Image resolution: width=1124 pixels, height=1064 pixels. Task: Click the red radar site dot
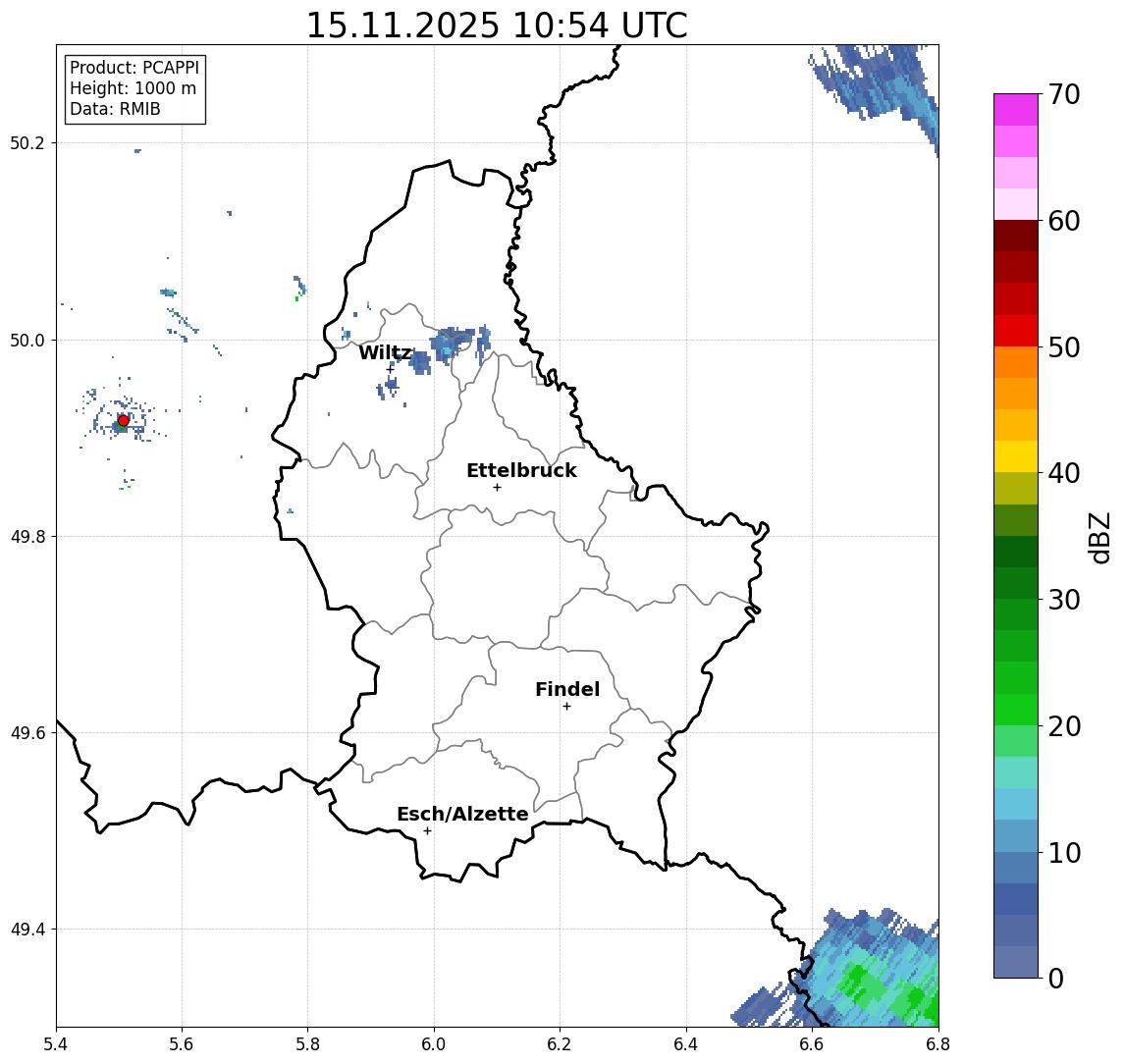(124, 420)
